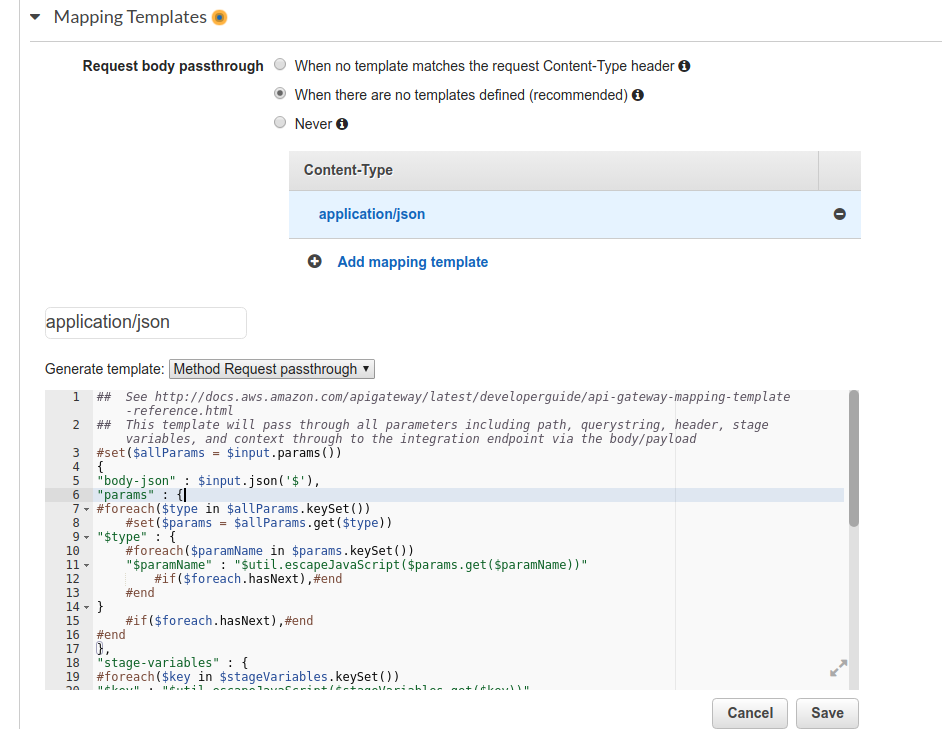Open the application/json mapping template

point(372,214)
